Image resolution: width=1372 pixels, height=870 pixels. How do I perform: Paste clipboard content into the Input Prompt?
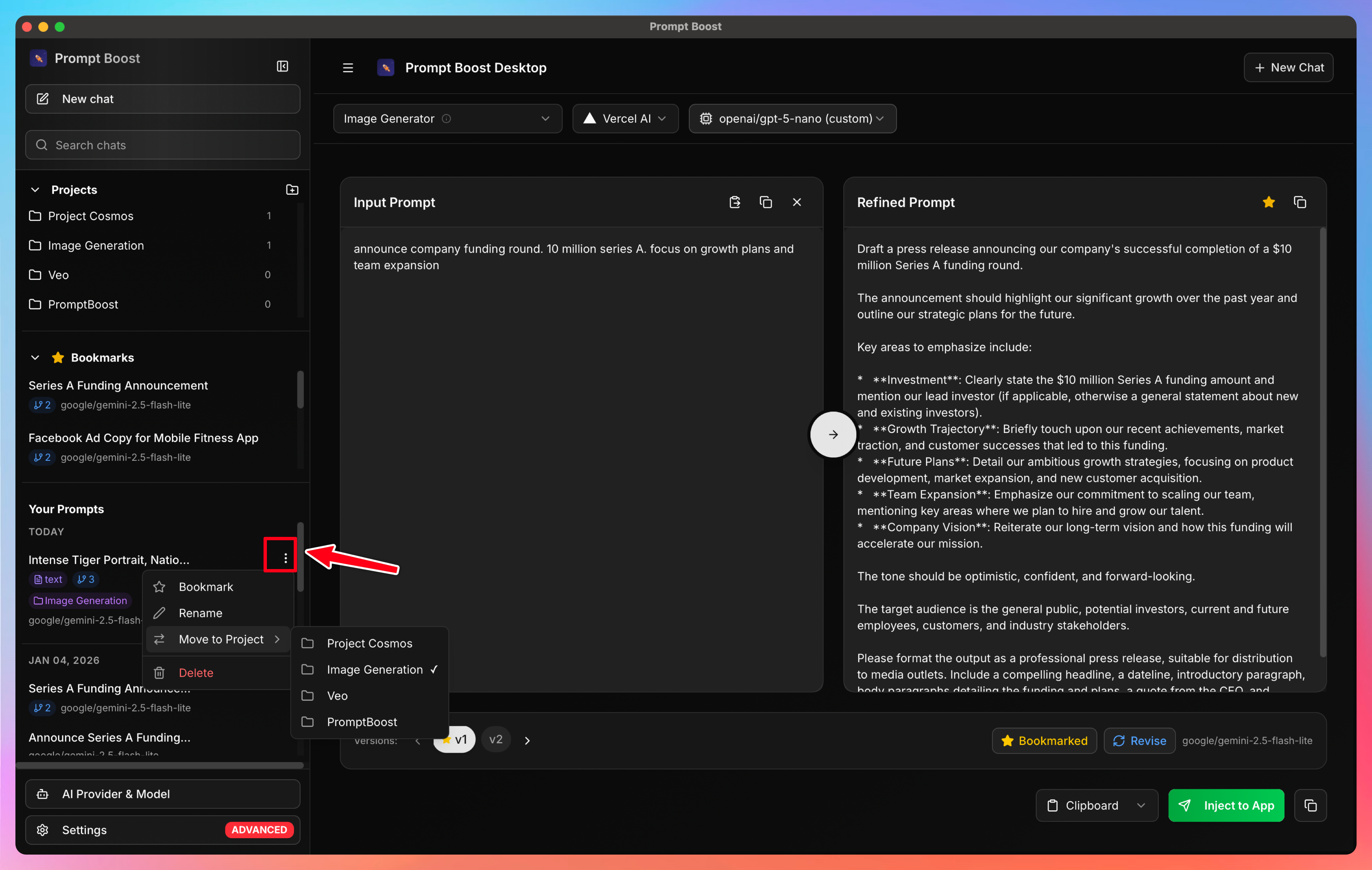[x=734, y=201]
